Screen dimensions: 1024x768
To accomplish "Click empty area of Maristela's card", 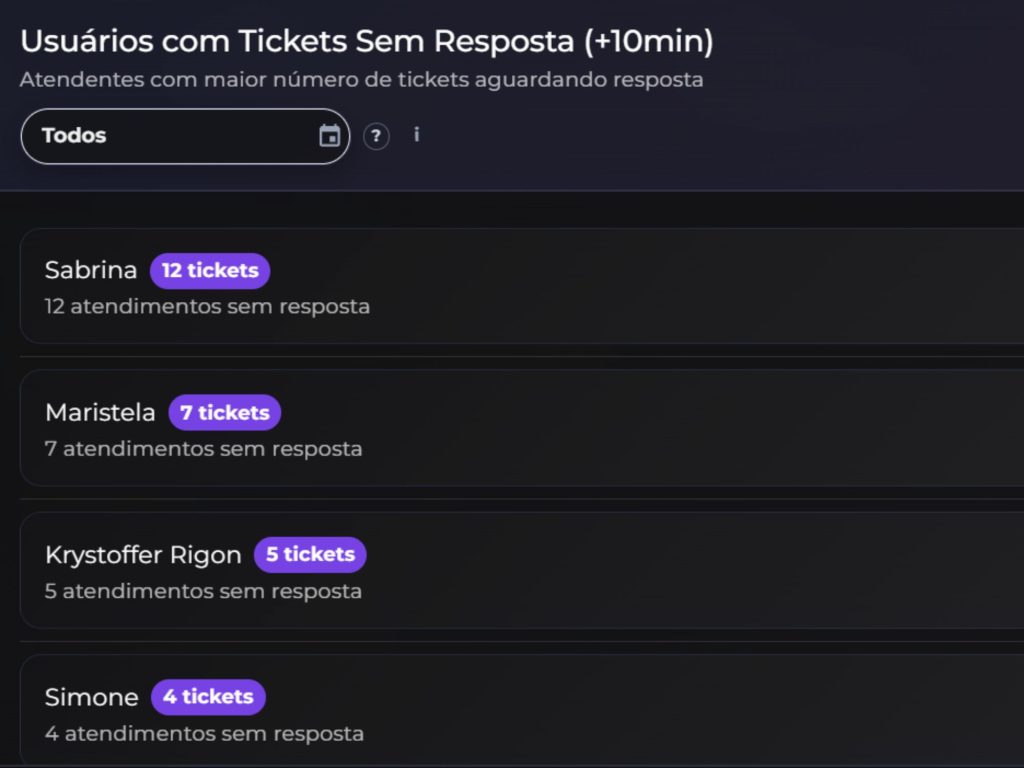I will [x=700, y=428].
